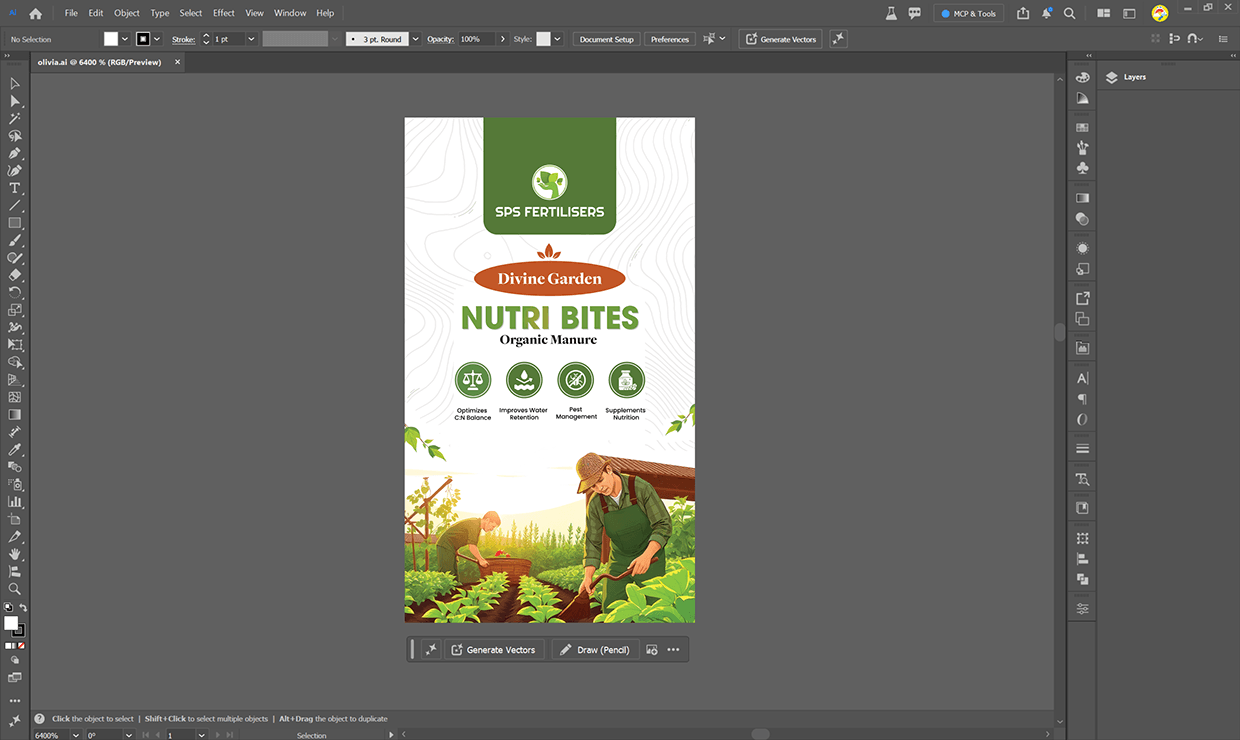Open the File menu
Screen dimensions: 1240x740
pos(71,13)
